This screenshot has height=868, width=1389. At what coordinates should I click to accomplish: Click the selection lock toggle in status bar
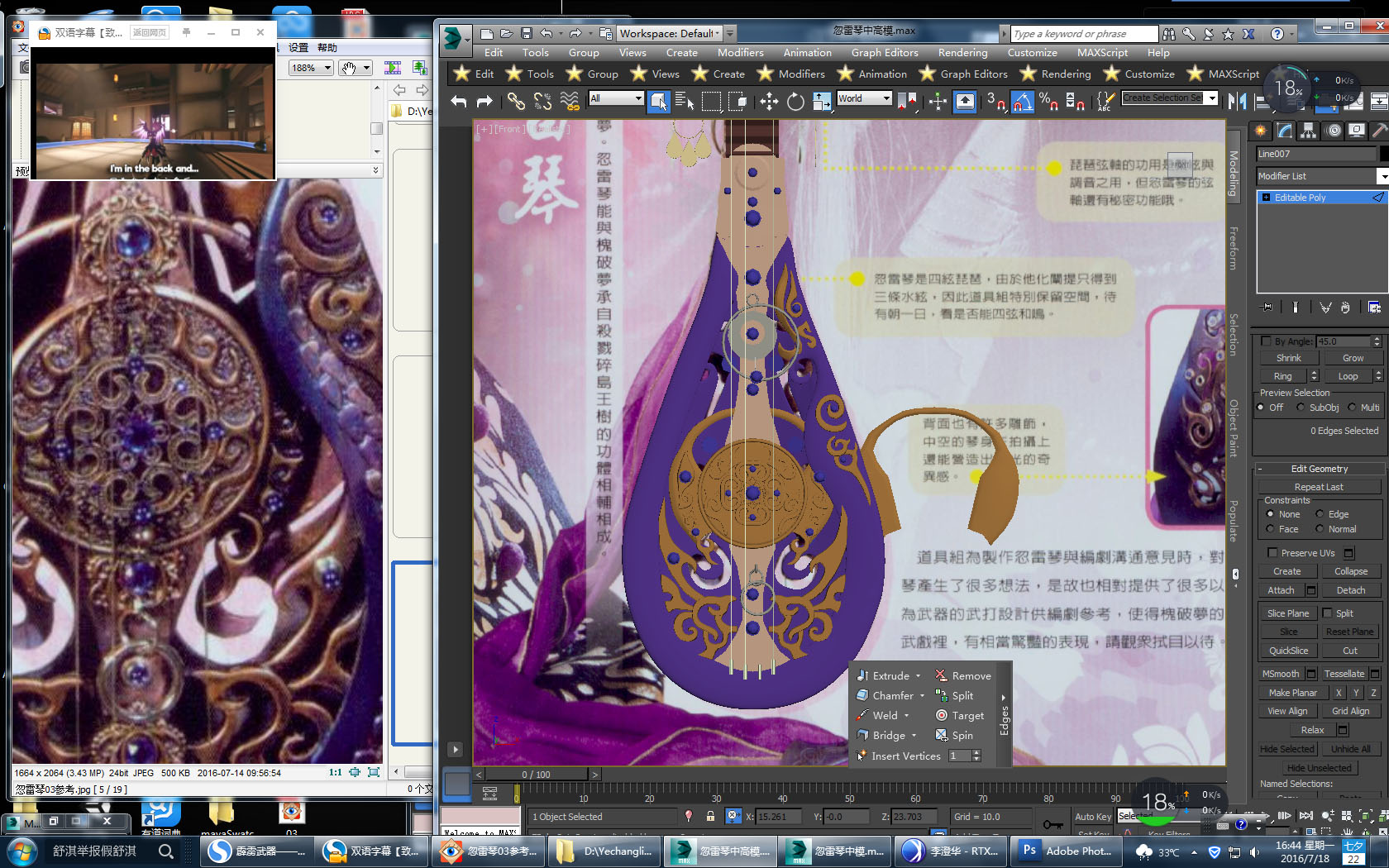[x=710, y=816]
